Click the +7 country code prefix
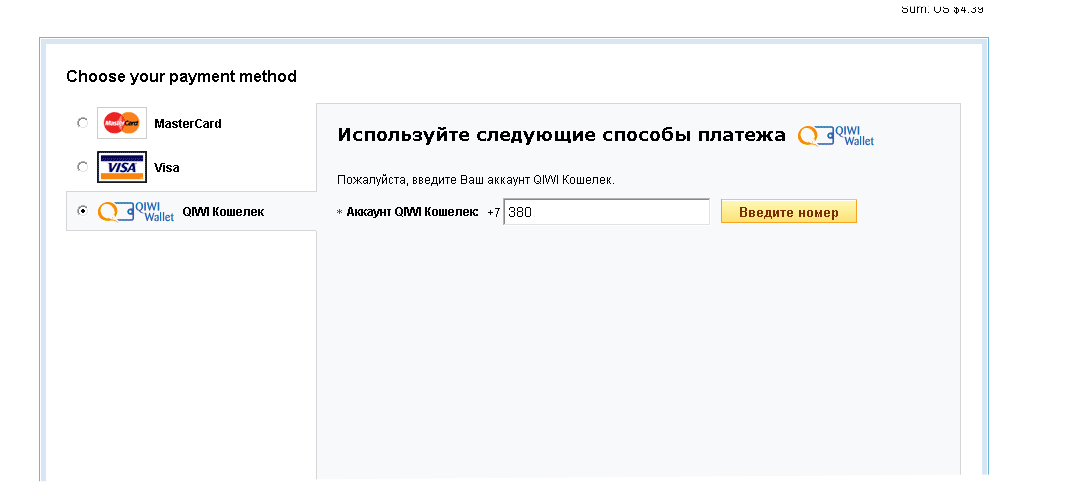 pos(494,212)
